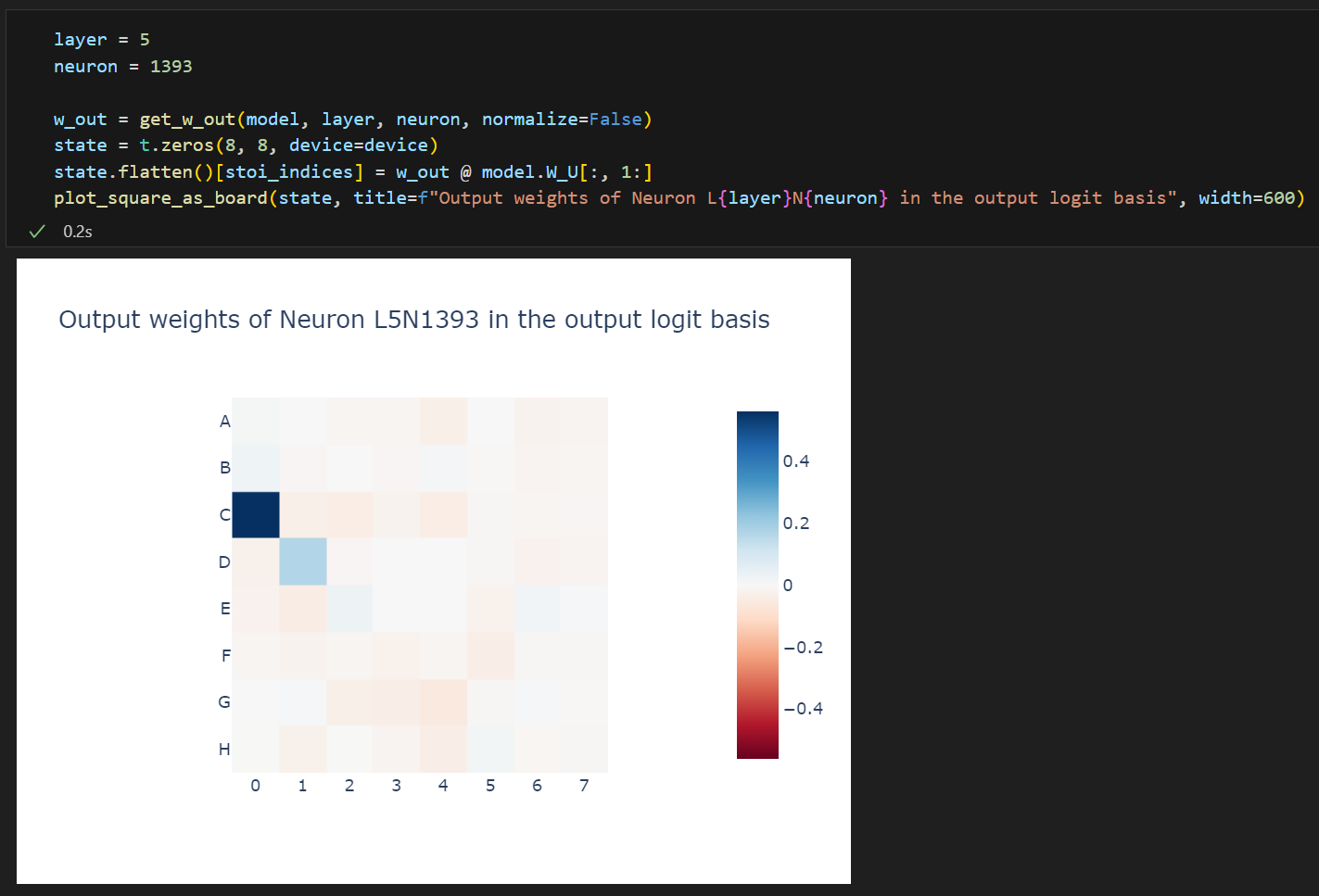Viewport: 1319px width, 896px height.
Task: Click row label B on the board
Action: click(x=224, y=468)
